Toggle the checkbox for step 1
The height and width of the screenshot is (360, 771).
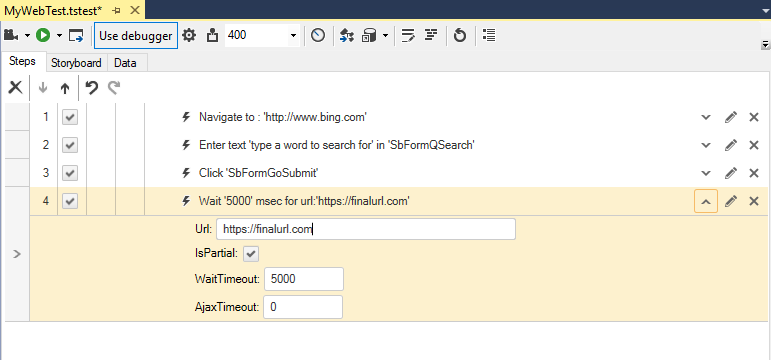70,117
